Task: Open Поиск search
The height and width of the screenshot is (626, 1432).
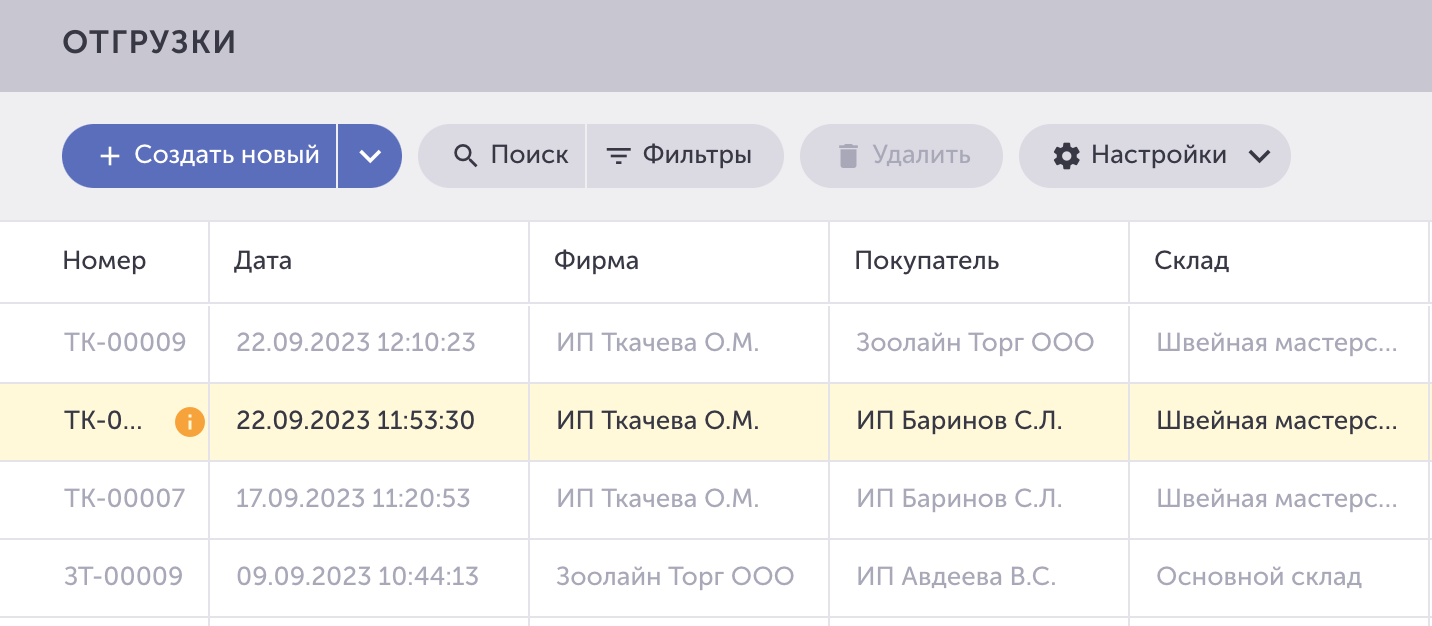Action: pos(502,156)
